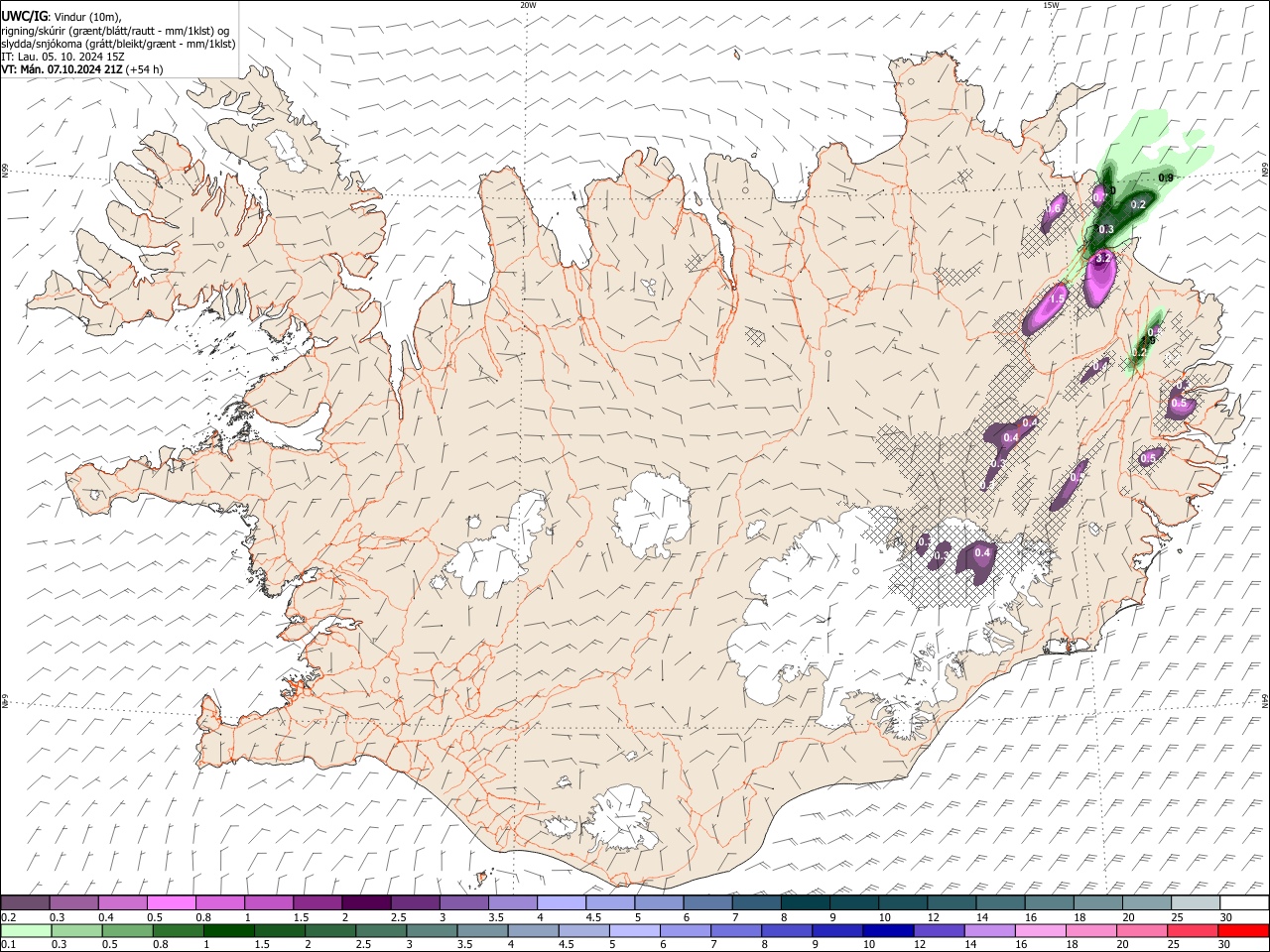
Task: Click the grey-green 3 rain-scale swatch
Action: [432, 931]
